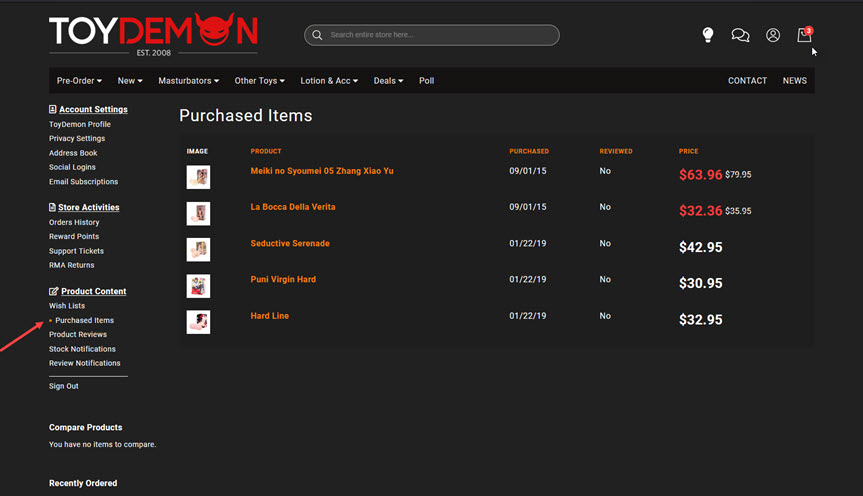Open Email Subscriptions
863x496 pixels.
84,182
